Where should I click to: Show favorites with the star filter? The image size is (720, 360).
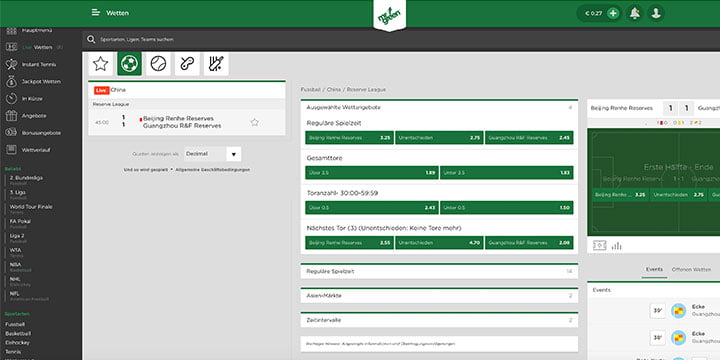pyautogui.click(x=100, y=64)
